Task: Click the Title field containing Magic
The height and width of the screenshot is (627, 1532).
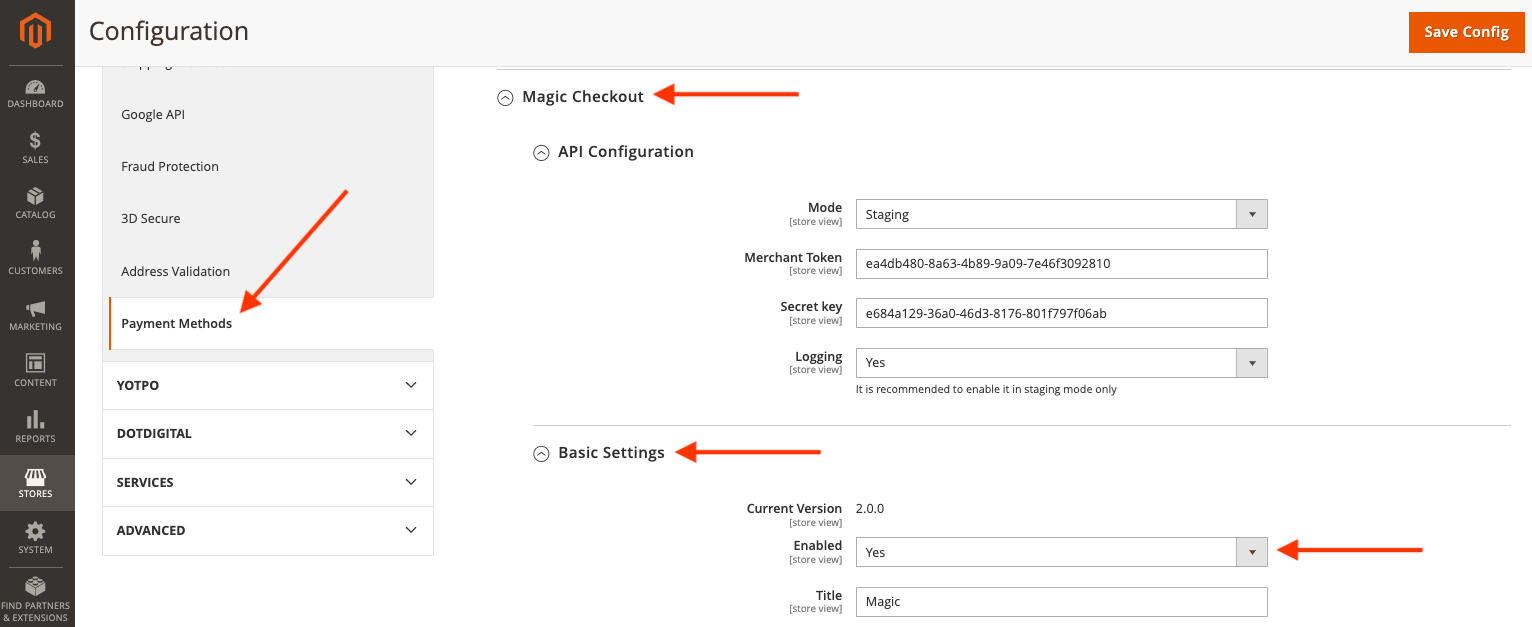Action: click(x=1062, y=602)
